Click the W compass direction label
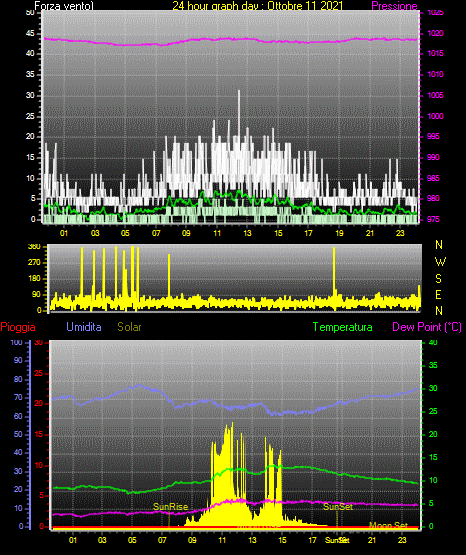466x555 pixels. click(440, 262)
